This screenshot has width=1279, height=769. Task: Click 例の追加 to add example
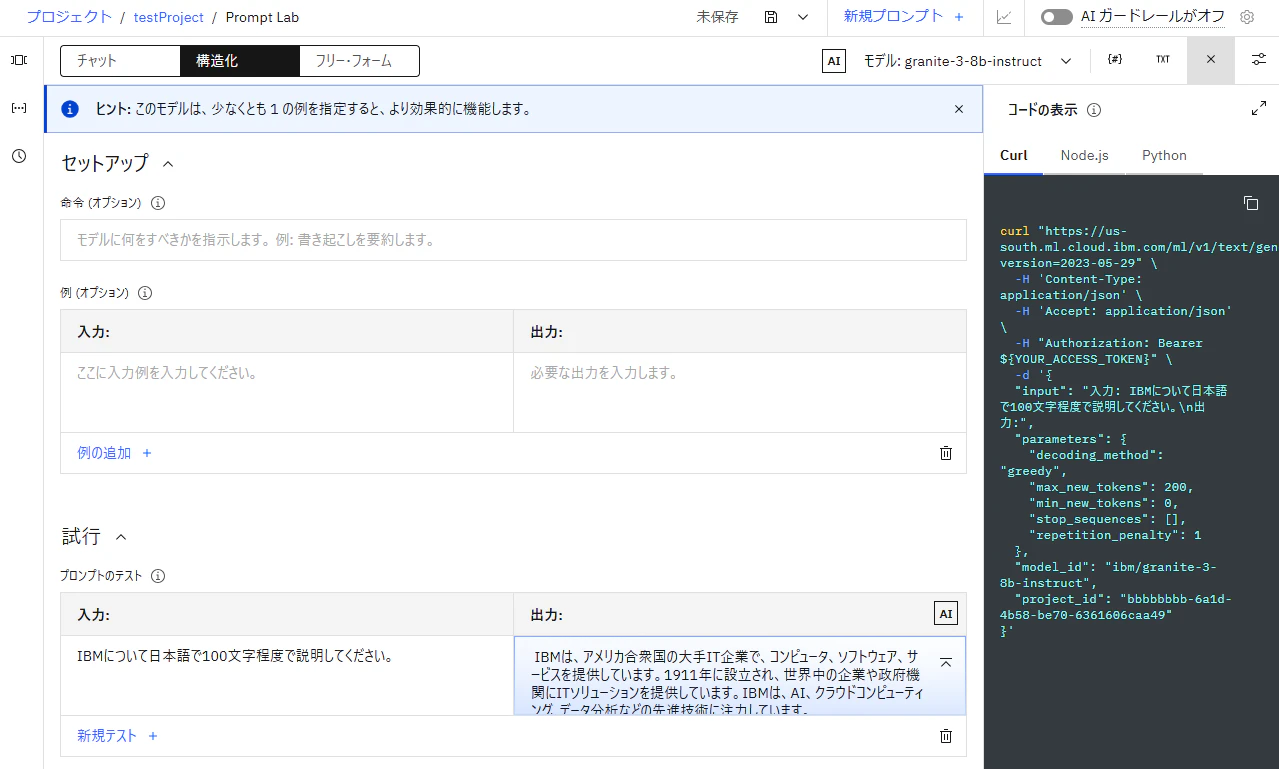click(x=114, y=453)
